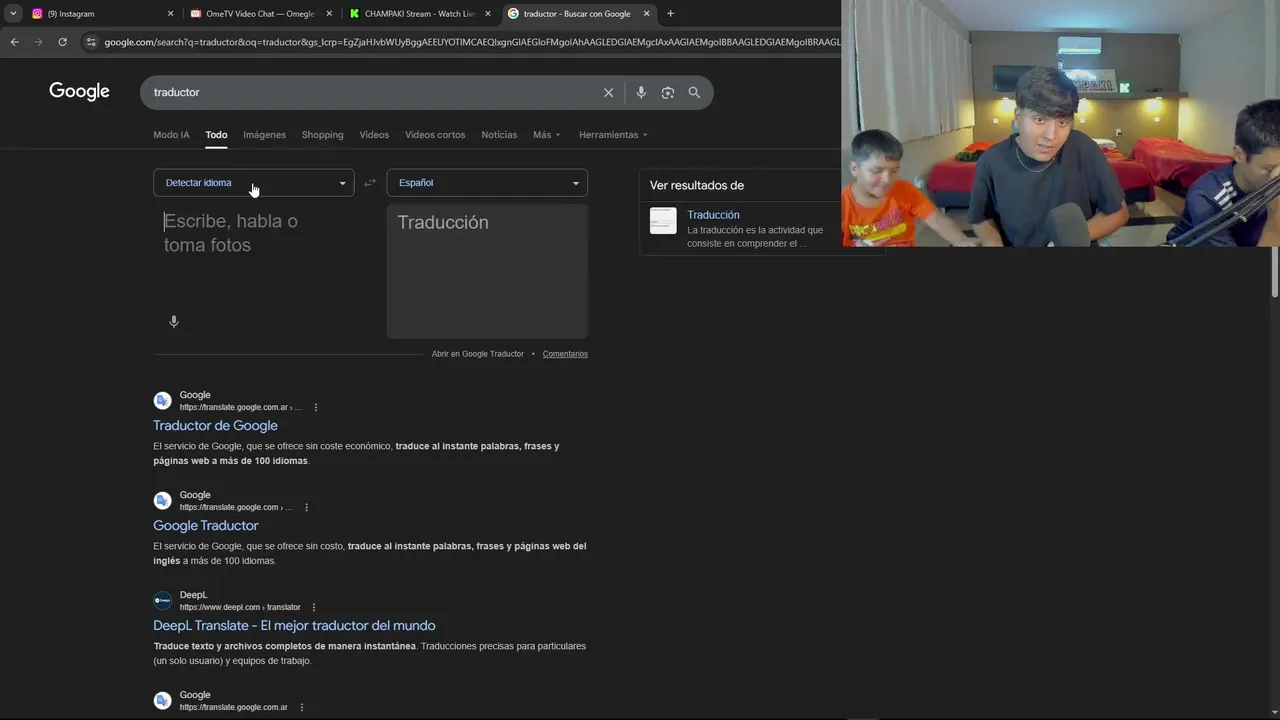Image resolution: width=1280 pixels, height=720 pixels.
Task: Open Abrir en Google Traductor link
Action: [x=478, y=354]
